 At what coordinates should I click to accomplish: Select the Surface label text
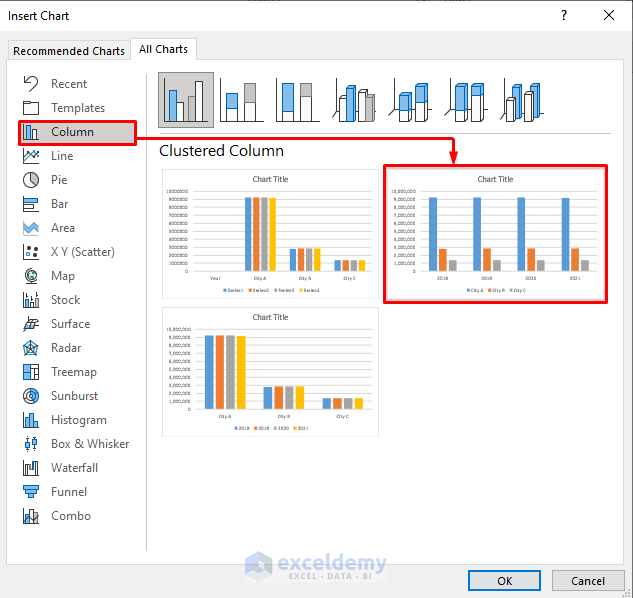click(x=70, y=324)
